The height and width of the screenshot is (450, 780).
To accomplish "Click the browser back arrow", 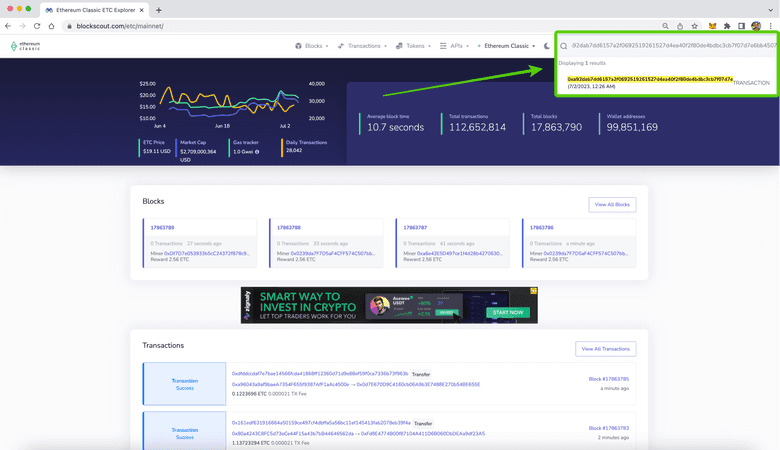I will [9, 26].
